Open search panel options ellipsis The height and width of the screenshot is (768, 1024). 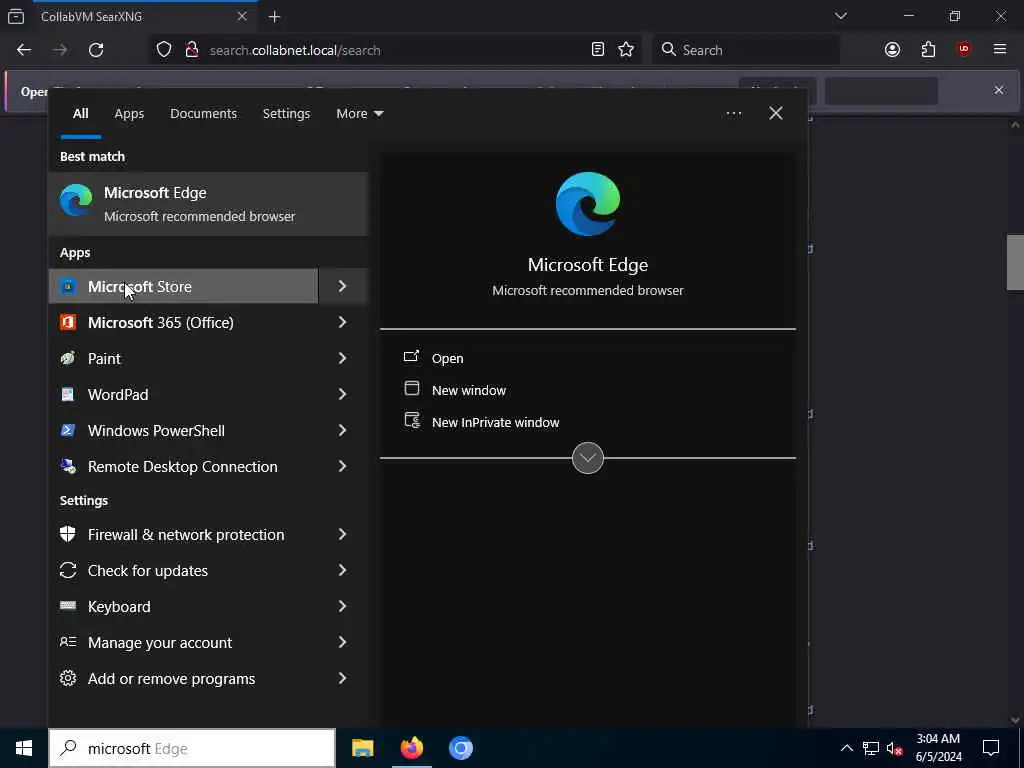pos(733,114)
